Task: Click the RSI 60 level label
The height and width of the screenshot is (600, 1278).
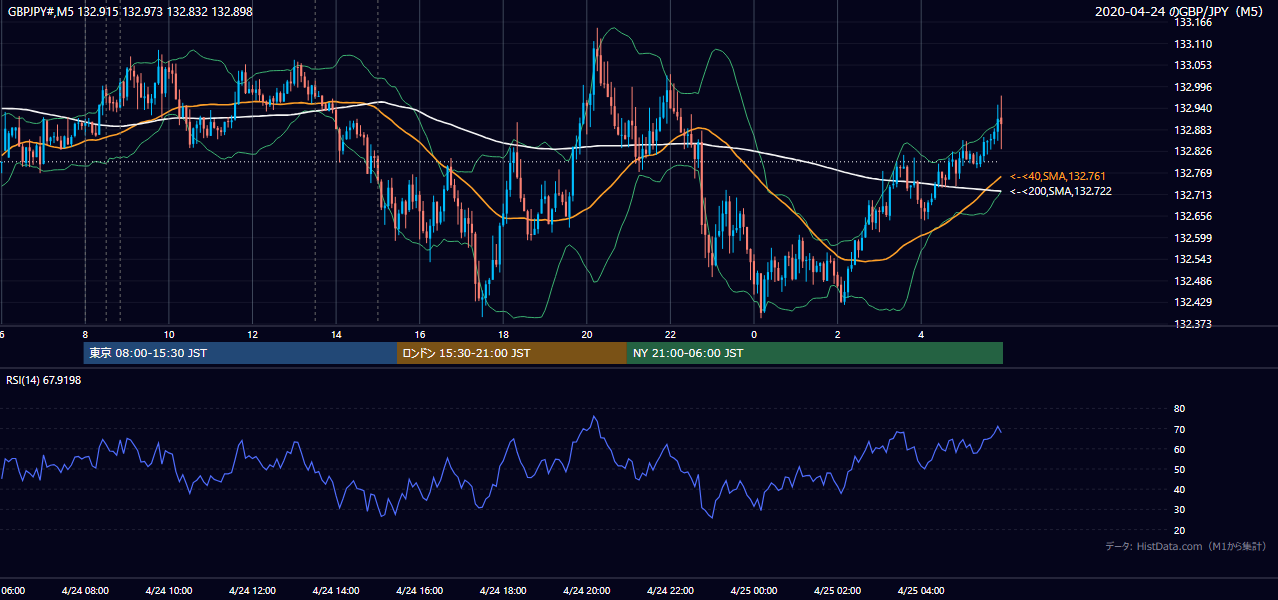Action: point(1179,449)
